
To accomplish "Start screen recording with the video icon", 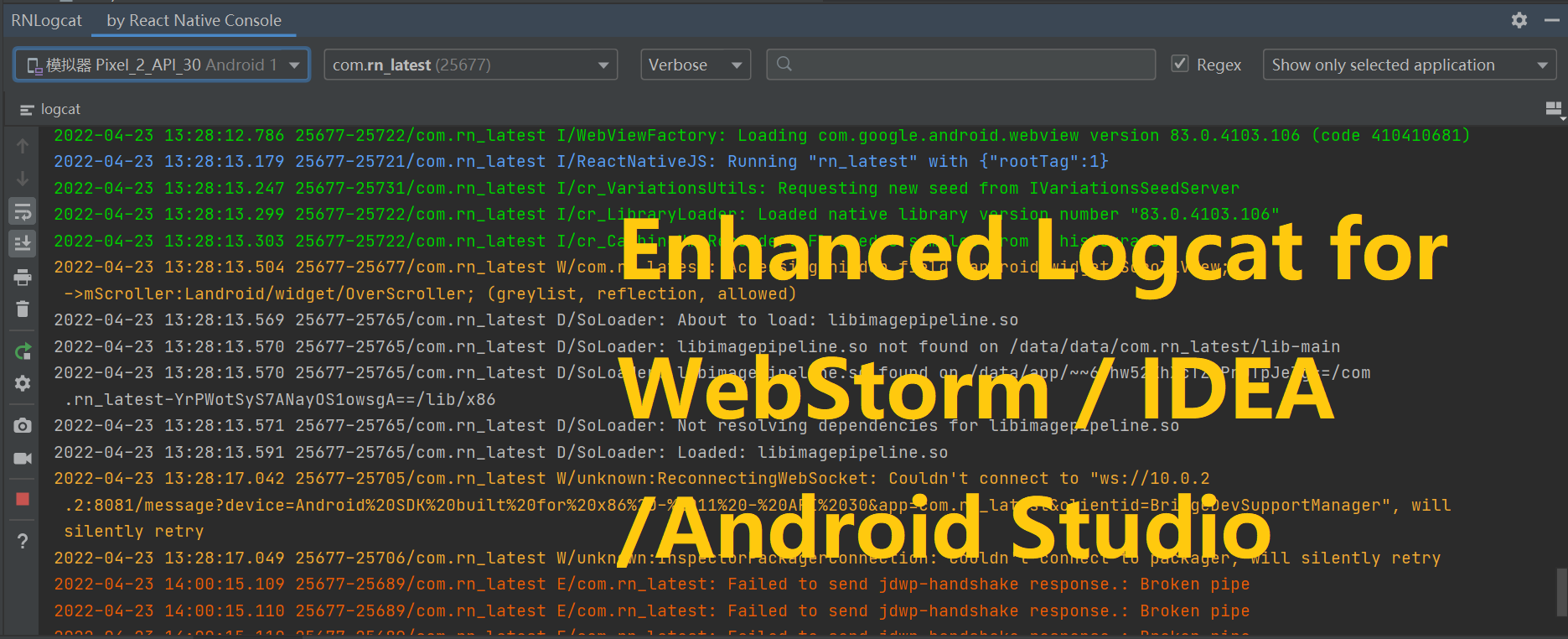I will (23, 458).
